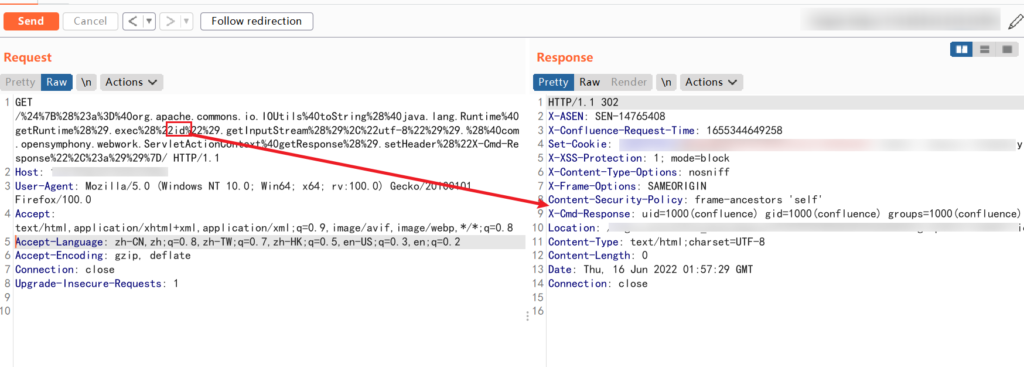Click the X-Confluence-Request-Time header
This screenshot has width=1024, height=367.
tap(665, 131)
